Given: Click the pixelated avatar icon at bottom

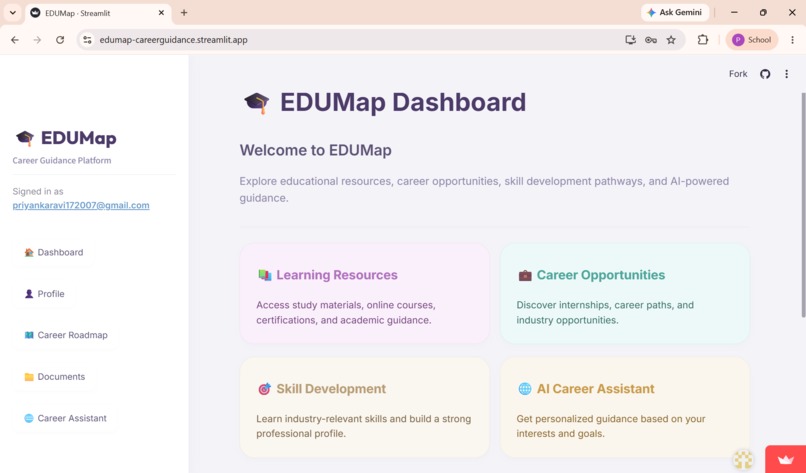Looking at the screenshot, I should click(x=743, y=459).
